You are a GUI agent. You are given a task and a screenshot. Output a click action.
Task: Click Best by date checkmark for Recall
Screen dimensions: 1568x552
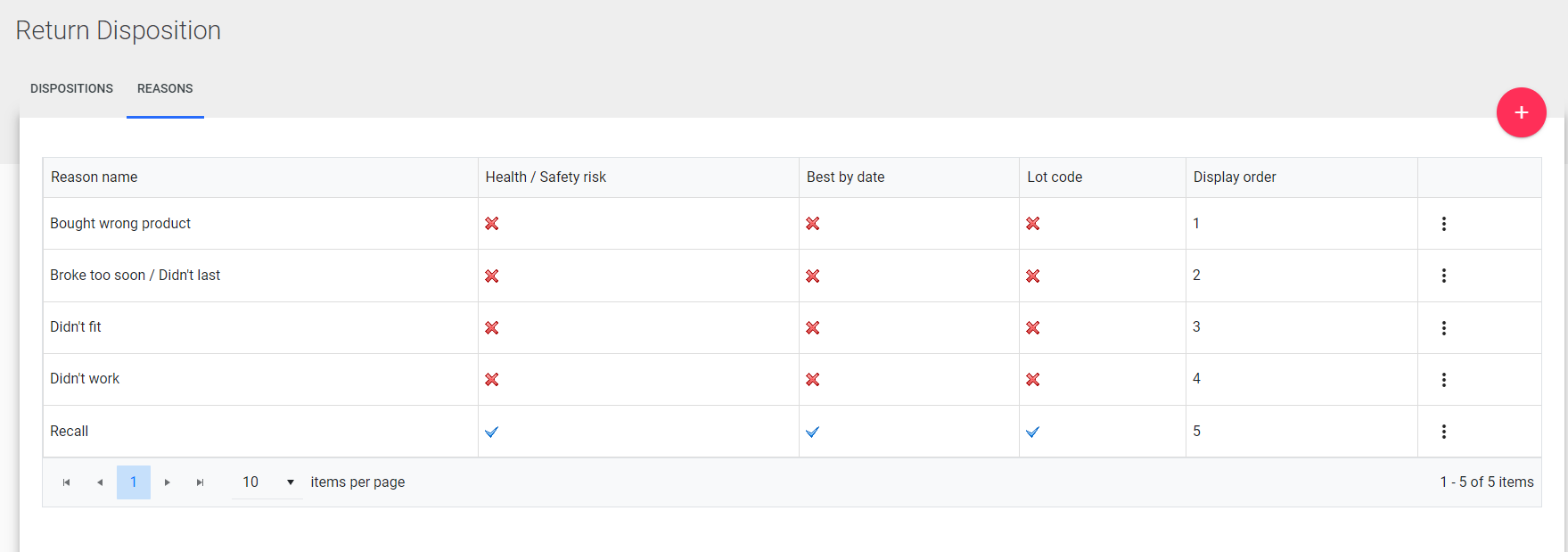[x=813, y=432]
